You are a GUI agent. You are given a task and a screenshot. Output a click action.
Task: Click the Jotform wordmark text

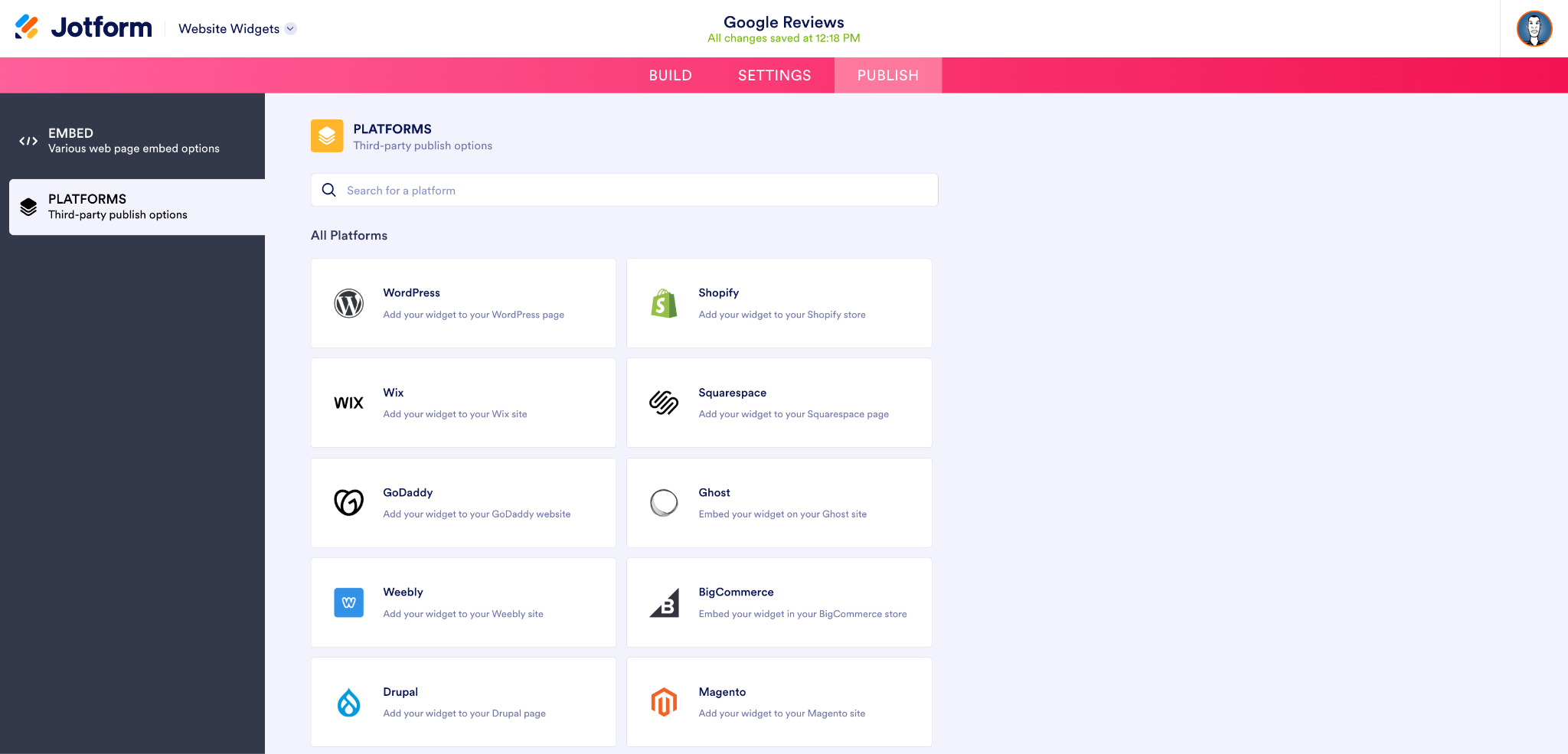(102, 28)
